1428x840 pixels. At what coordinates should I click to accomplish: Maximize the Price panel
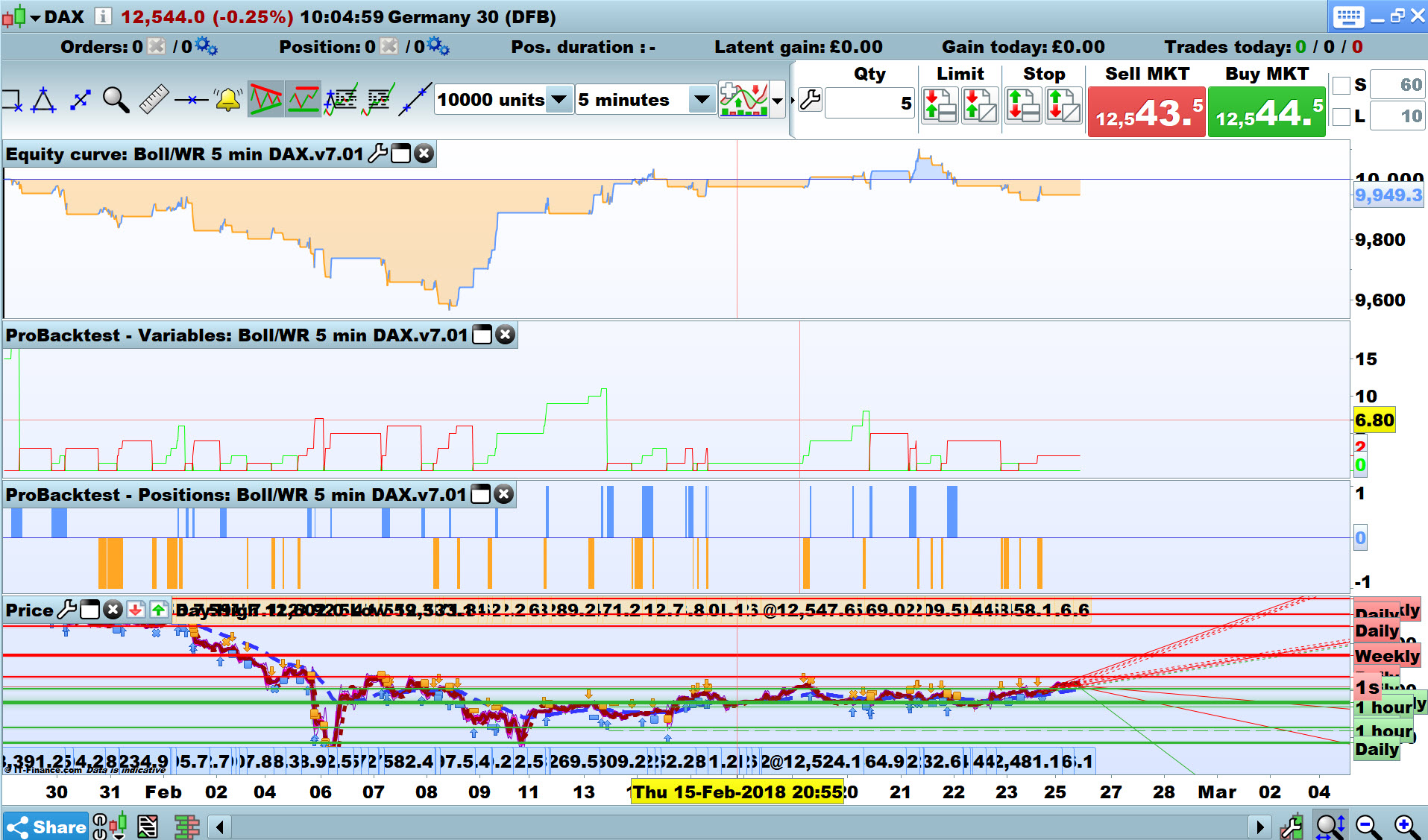tap(89, 610)
